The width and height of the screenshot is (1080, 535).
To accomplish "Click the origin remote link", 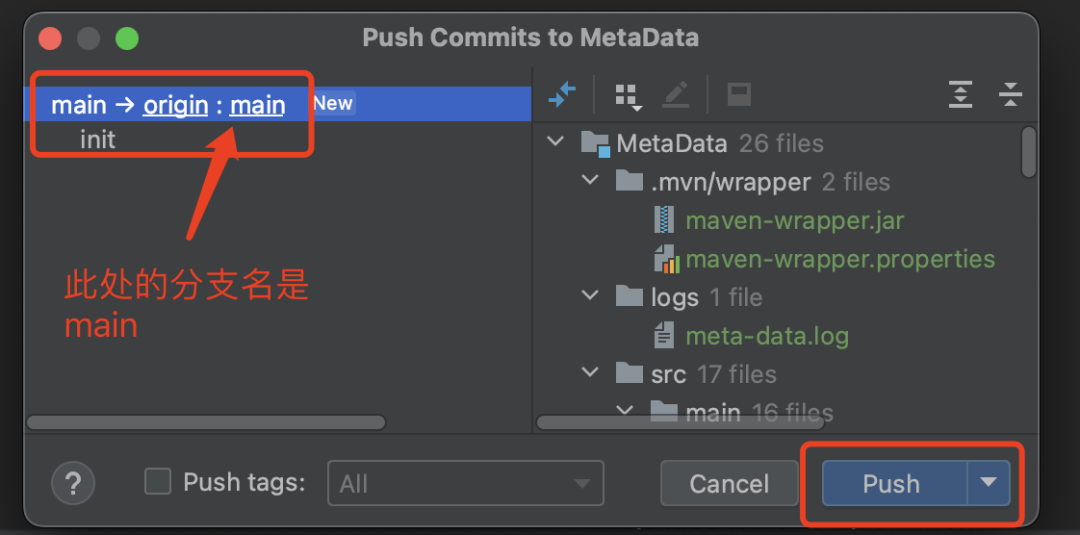I will (176, 105).
